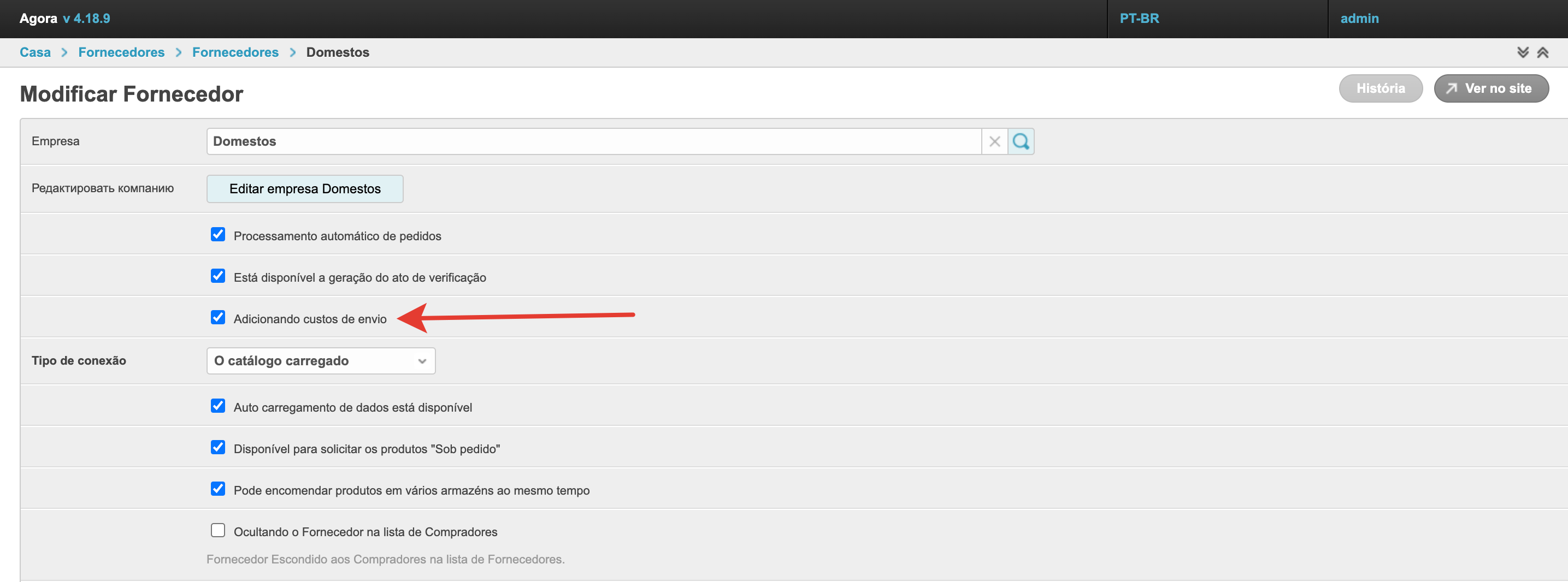The height and width of the screenshot is (582, 1568).
Task: Open the PT-BR language menu
Action: pos(1139,18)
